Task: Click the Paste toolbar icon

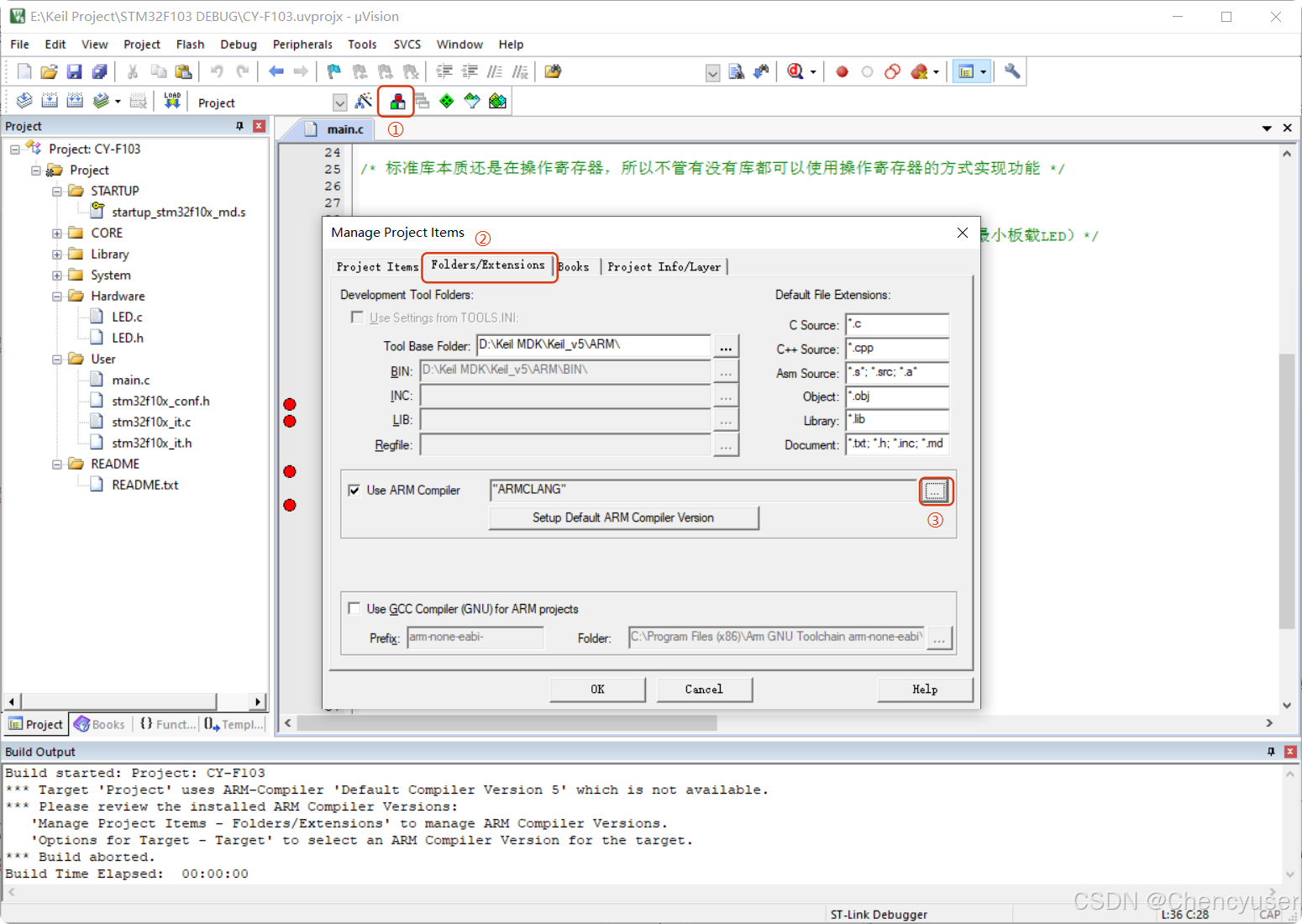Action: coord(183,72)
